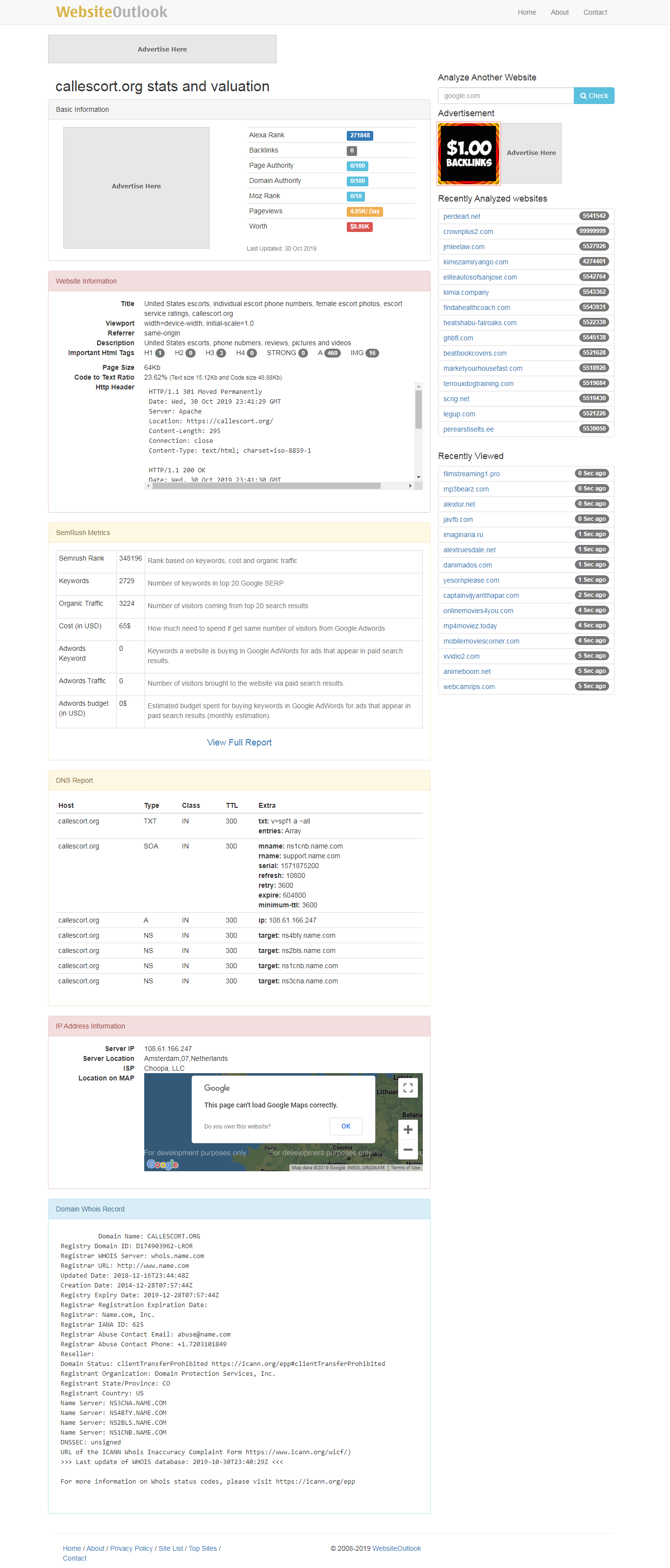This screenshot has height=1568, width=670.
Task: Open imaginaria.ru in recently viewed
Action: click(x=463, y=535)
